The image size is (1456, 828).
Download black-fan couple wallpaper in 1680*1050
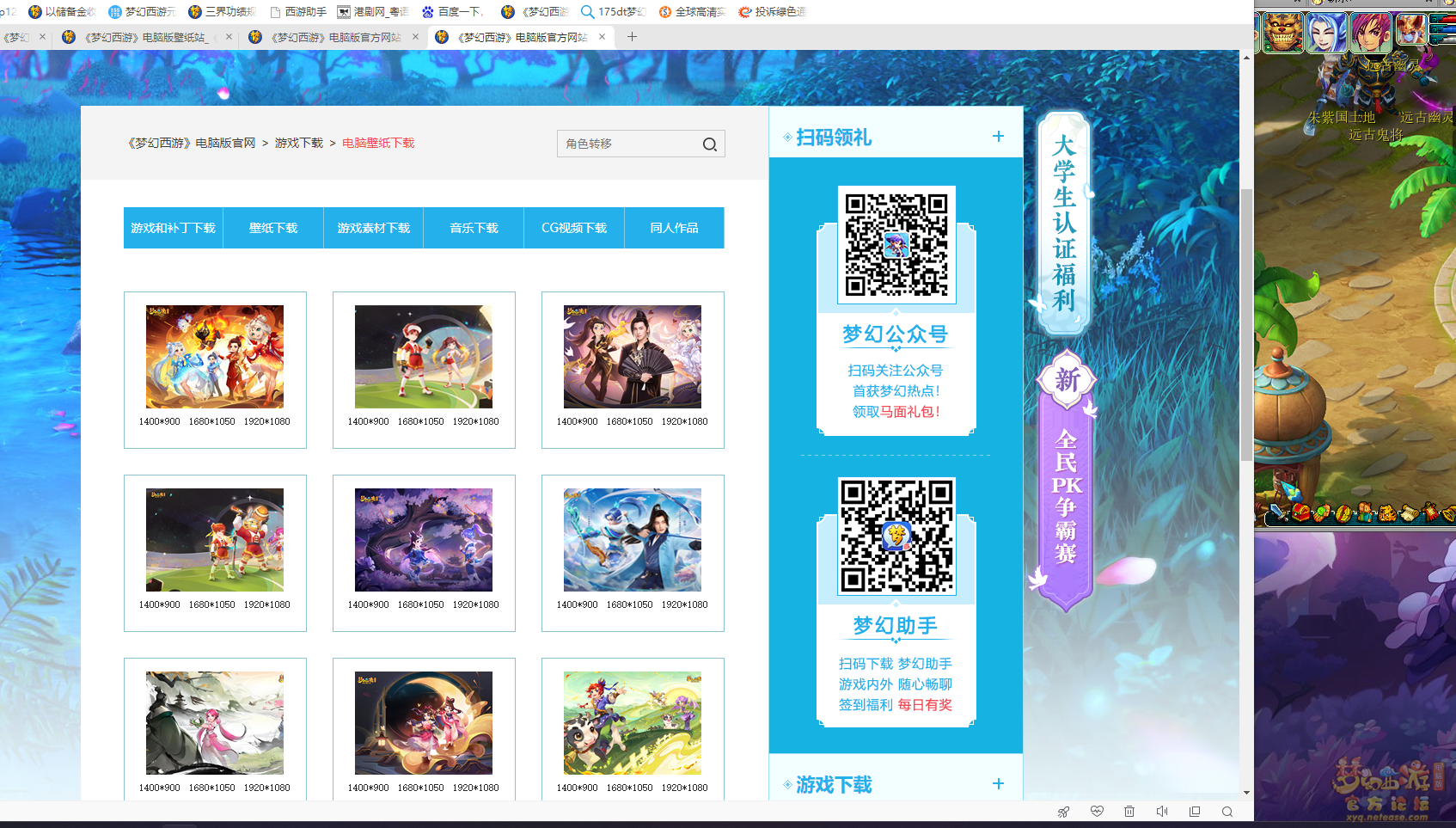[x=630, y=422]
